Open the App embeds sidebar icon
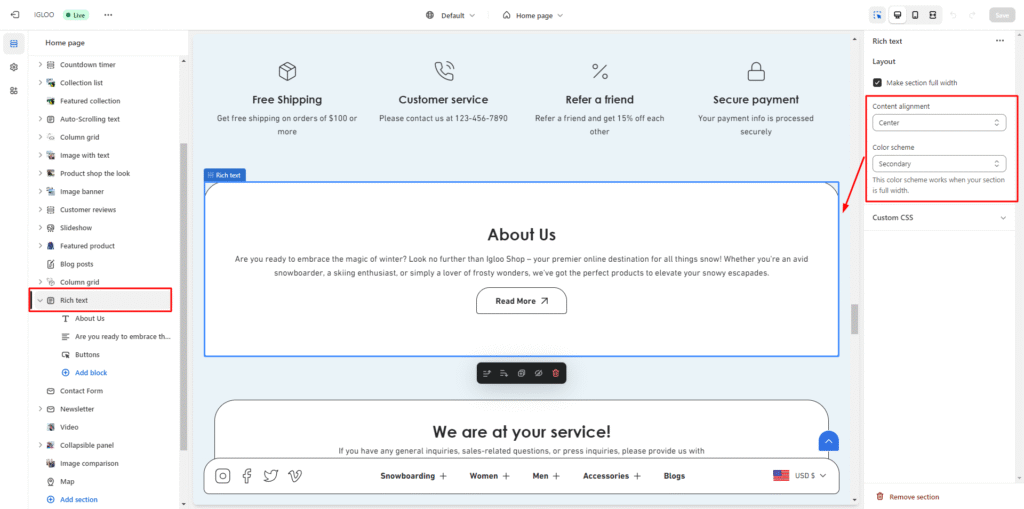 14,90
